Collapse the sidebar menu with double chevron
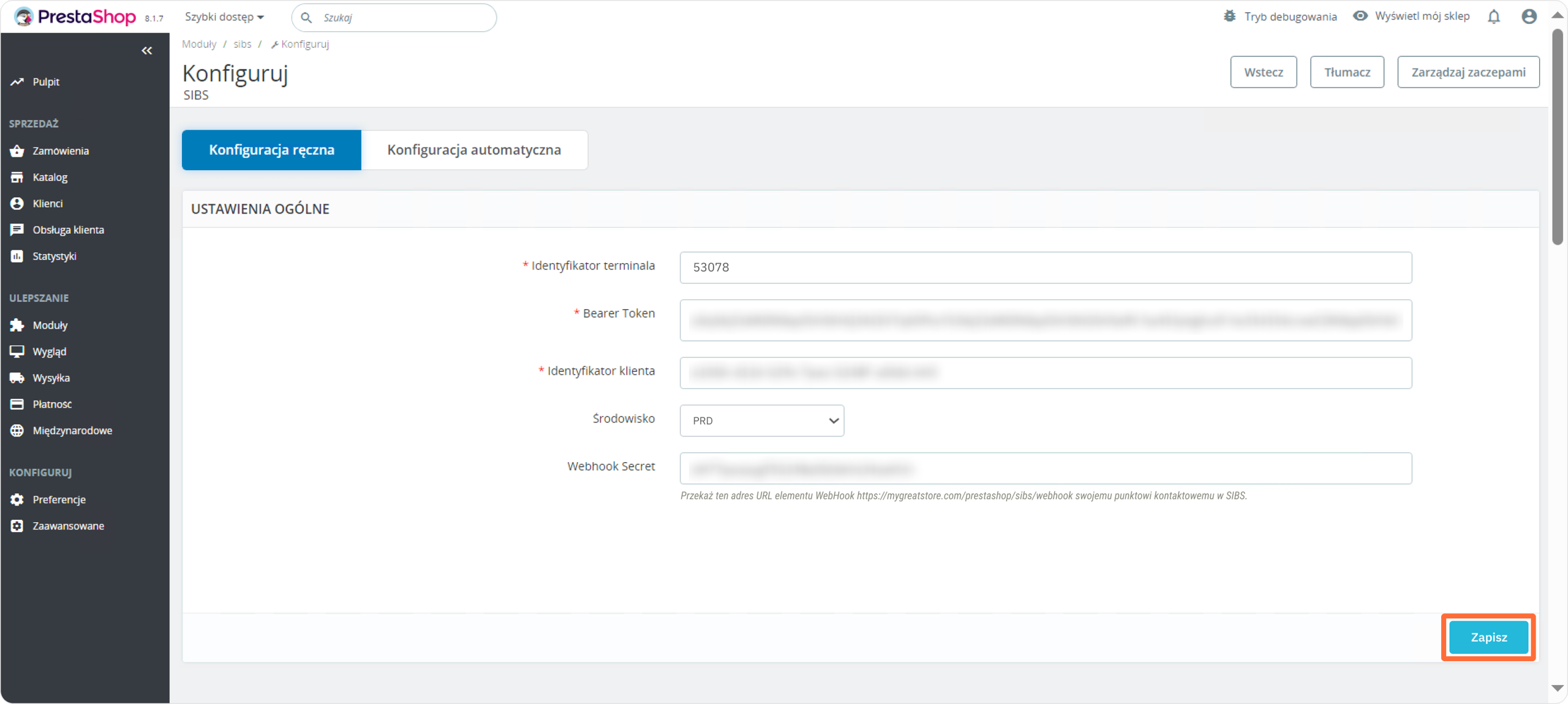Screen dimensions: 1568x704 [146, 51]
